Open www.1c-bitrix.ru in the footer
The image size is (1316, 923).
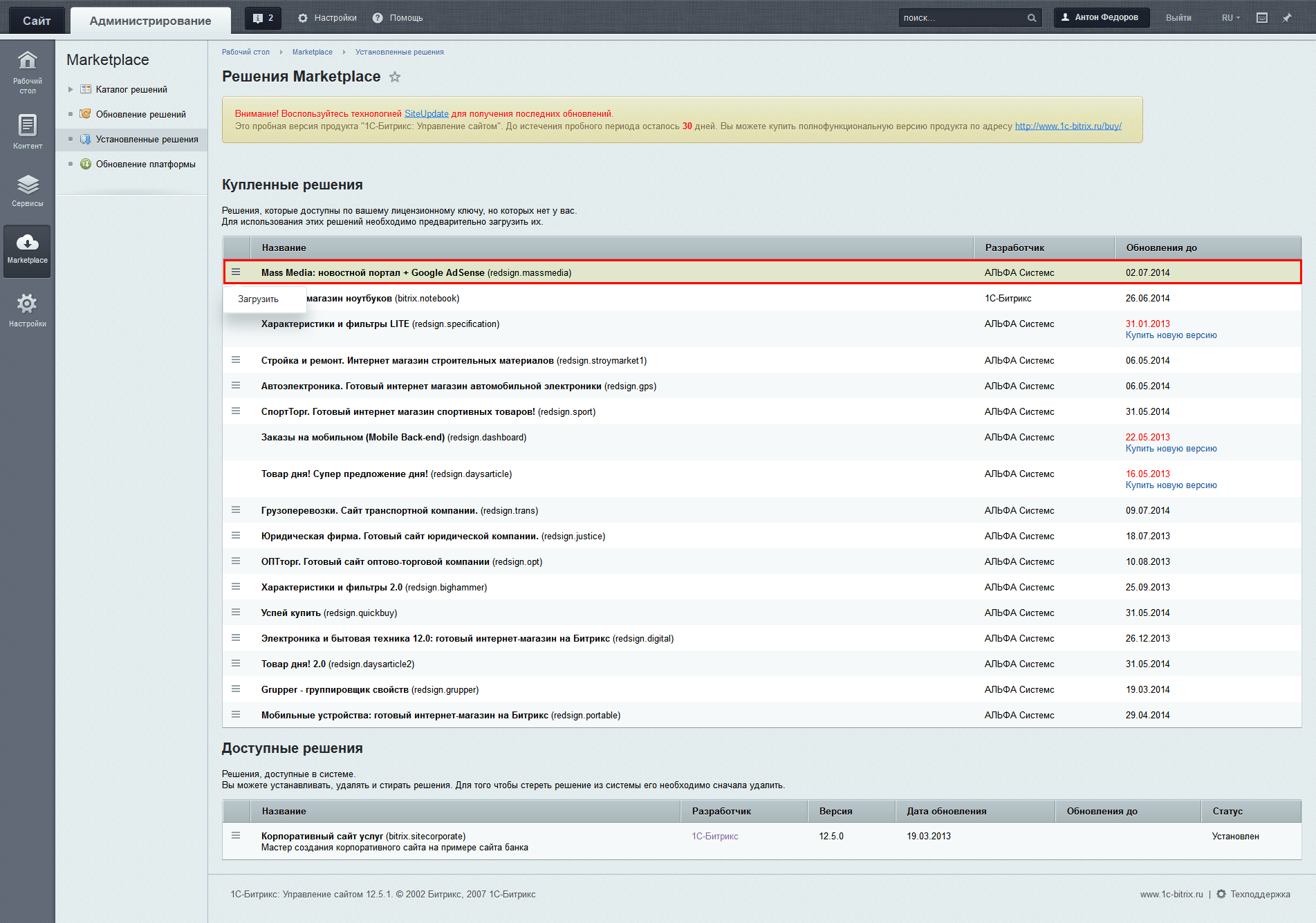[1171, 895]
